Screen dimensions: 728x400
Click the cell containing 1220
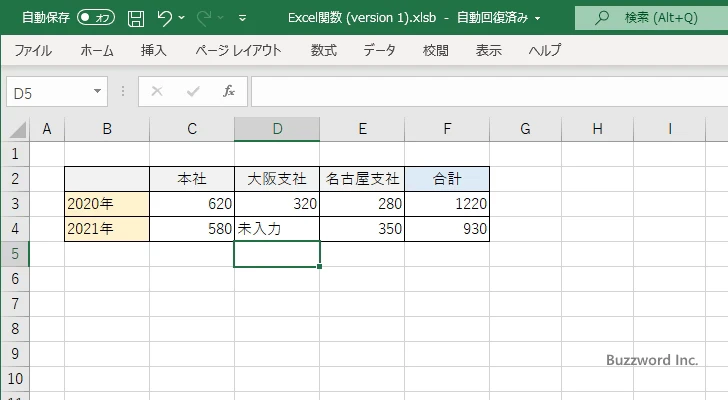pos(447,204)
